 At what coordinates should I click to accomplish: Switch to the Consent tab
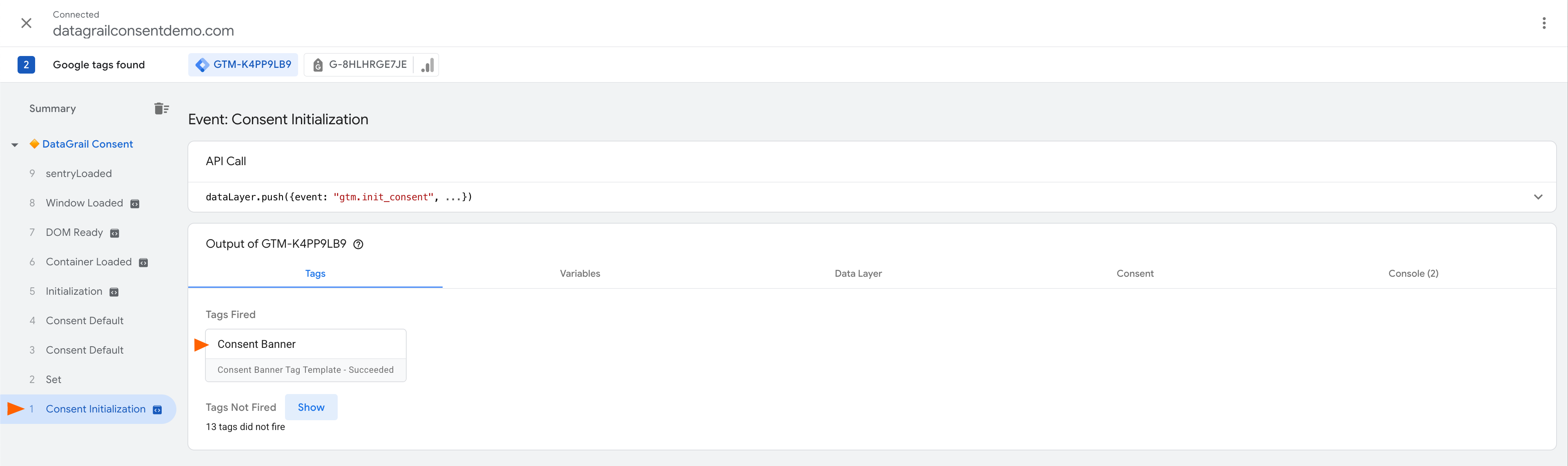pyautogui.click(x=1135, y=273)
